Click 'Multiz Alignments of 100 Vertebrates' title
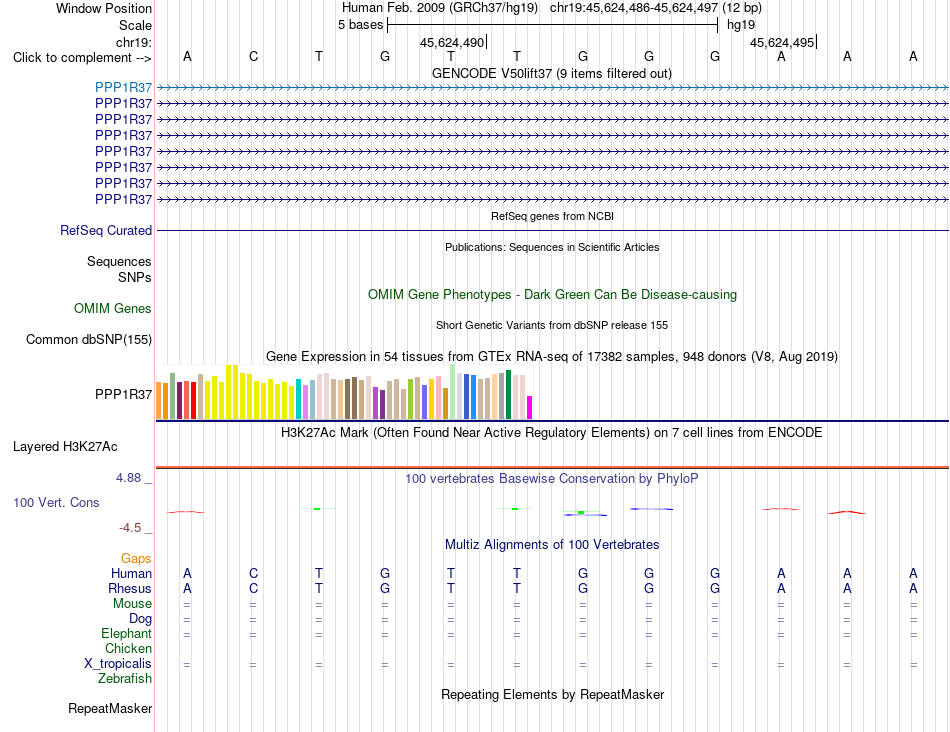The image size is (950, 732). [x=552, y=545]
